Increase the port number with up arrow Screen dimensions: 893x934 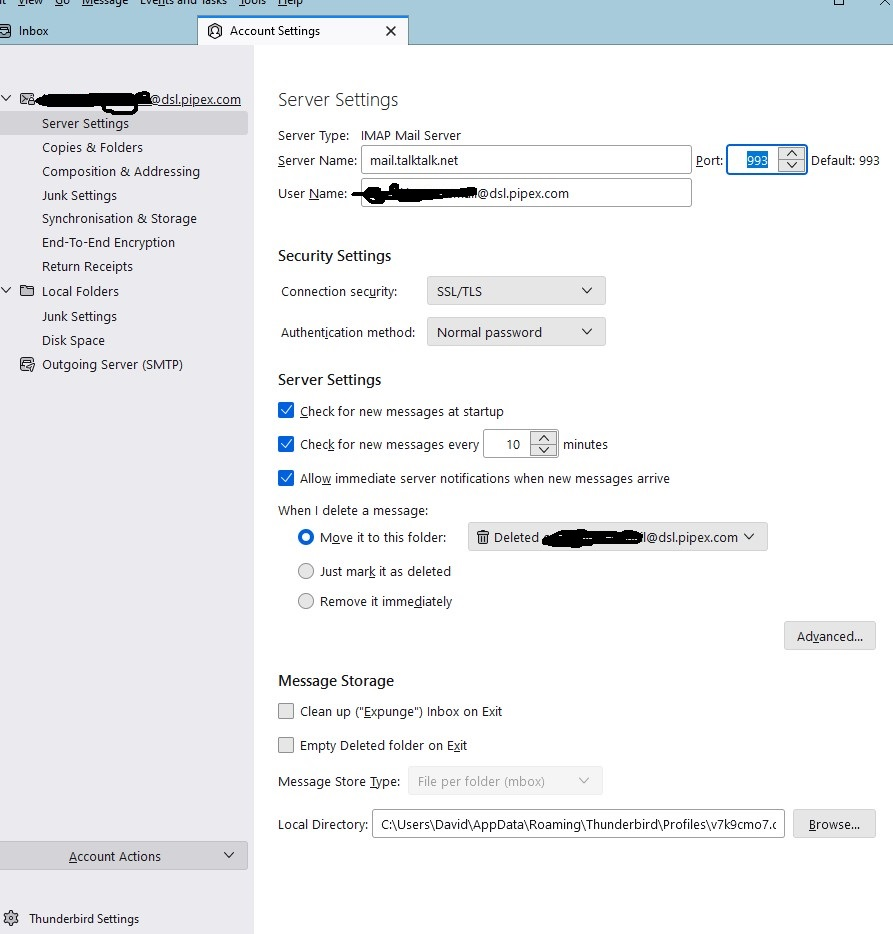pyautogui.click(x=792, y=153)
